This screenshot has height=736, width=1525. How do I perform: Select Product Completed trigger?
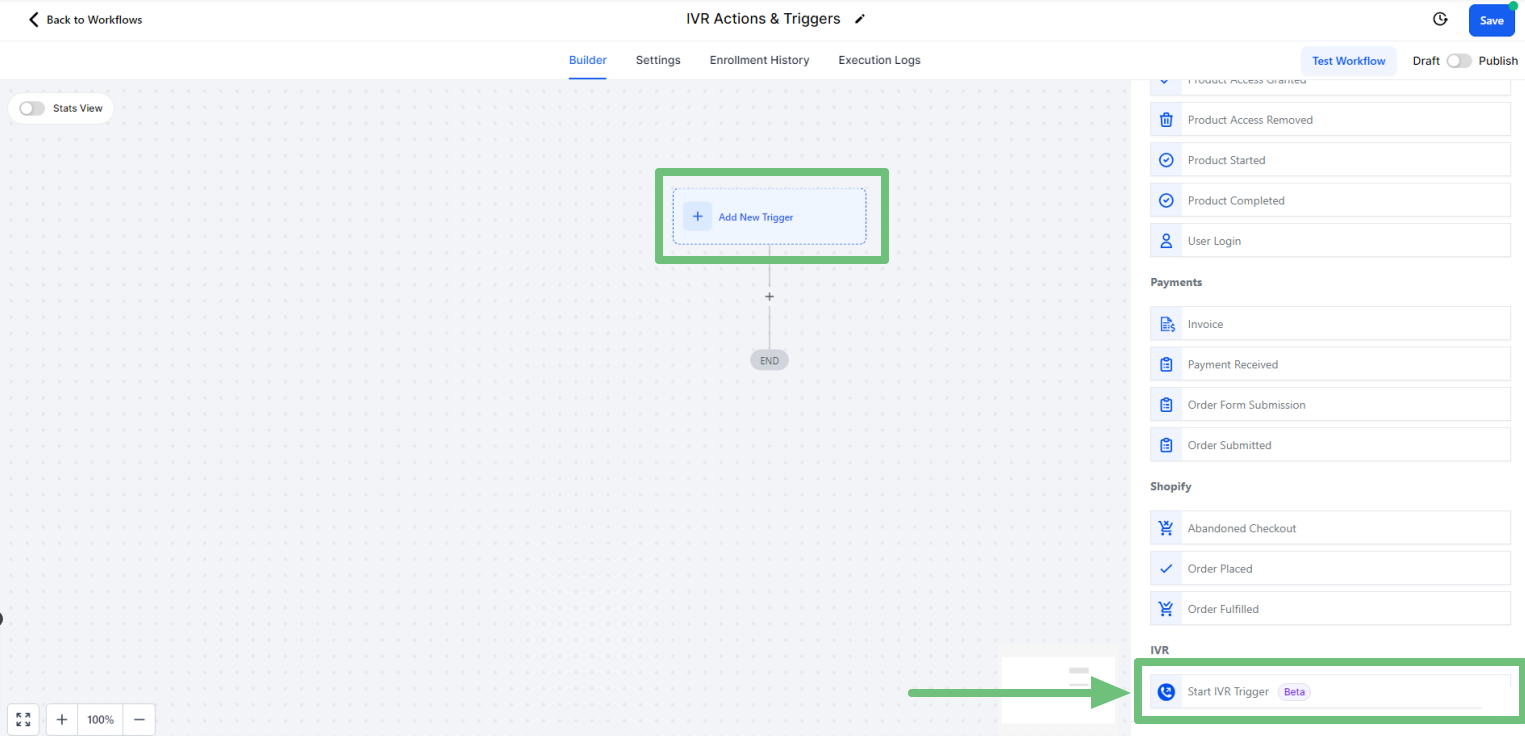click(1330, 200)
